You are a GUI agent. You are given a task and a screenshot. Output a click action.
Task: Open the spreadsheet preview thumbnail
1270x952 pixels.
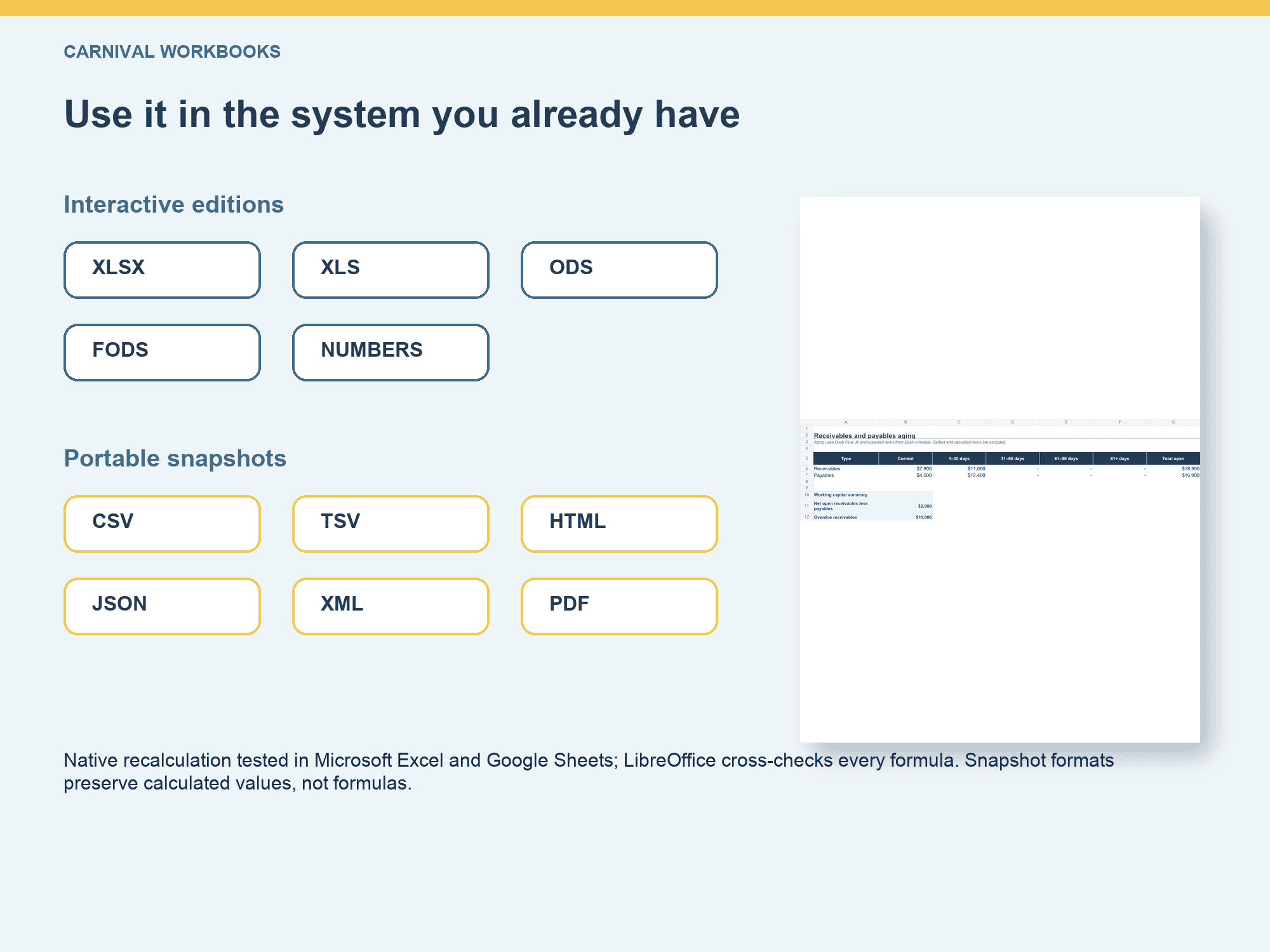point(1000,470)
